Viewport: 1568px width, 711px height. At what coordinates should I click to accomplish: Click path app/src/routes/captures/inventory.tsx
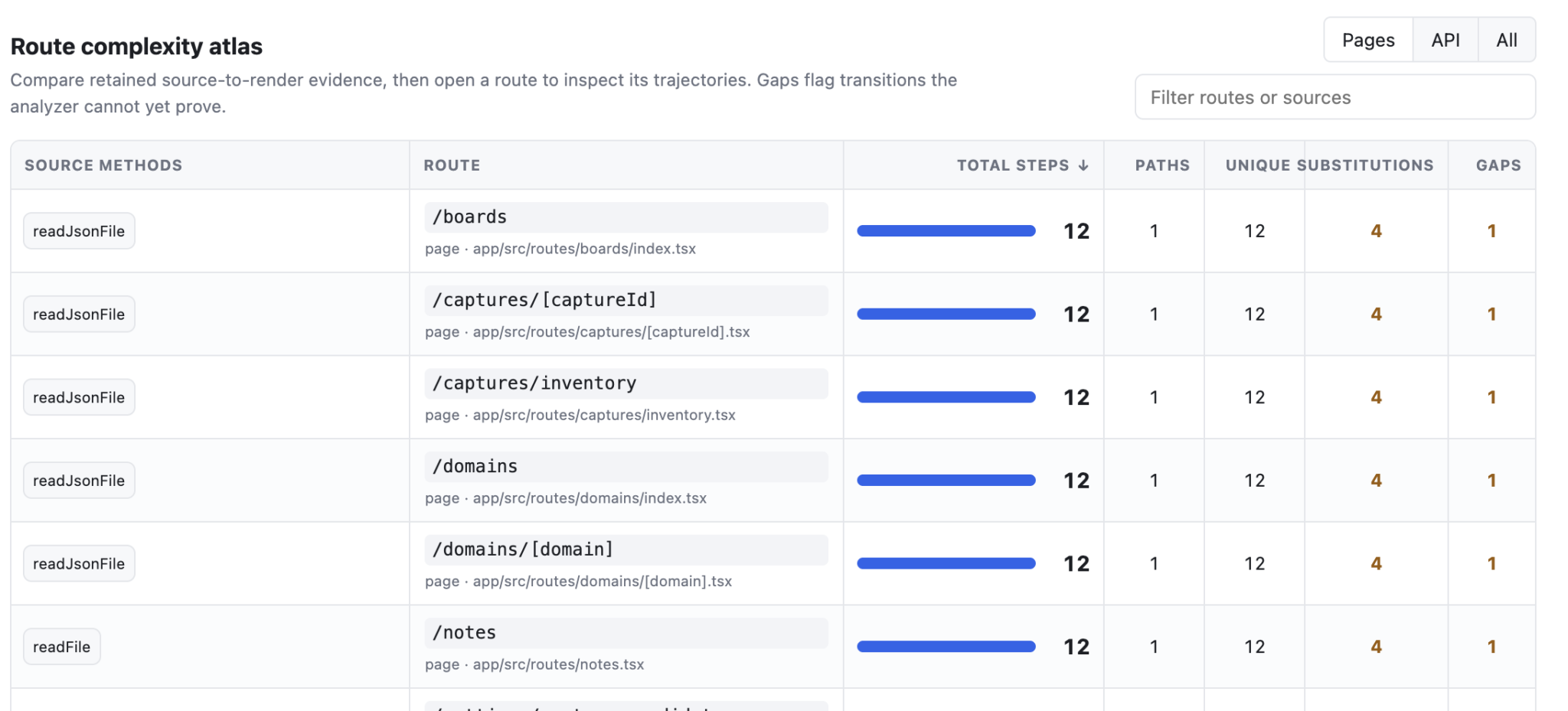(x=604, y=415)
